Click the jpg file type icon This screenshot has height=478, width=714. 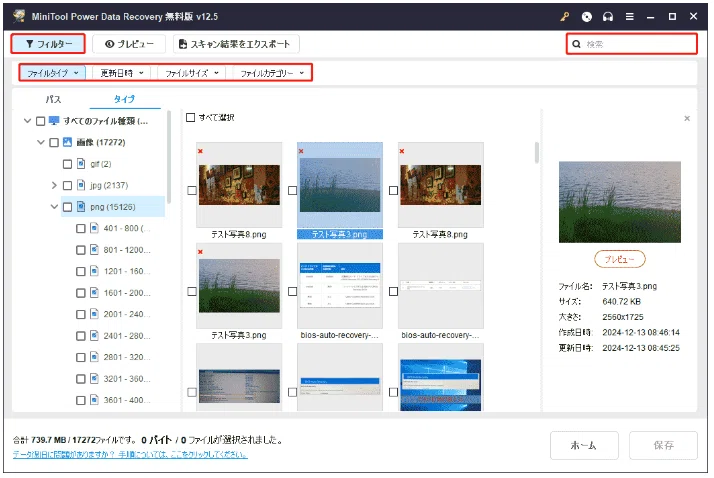pyautogui.click(x=81, y=185)
